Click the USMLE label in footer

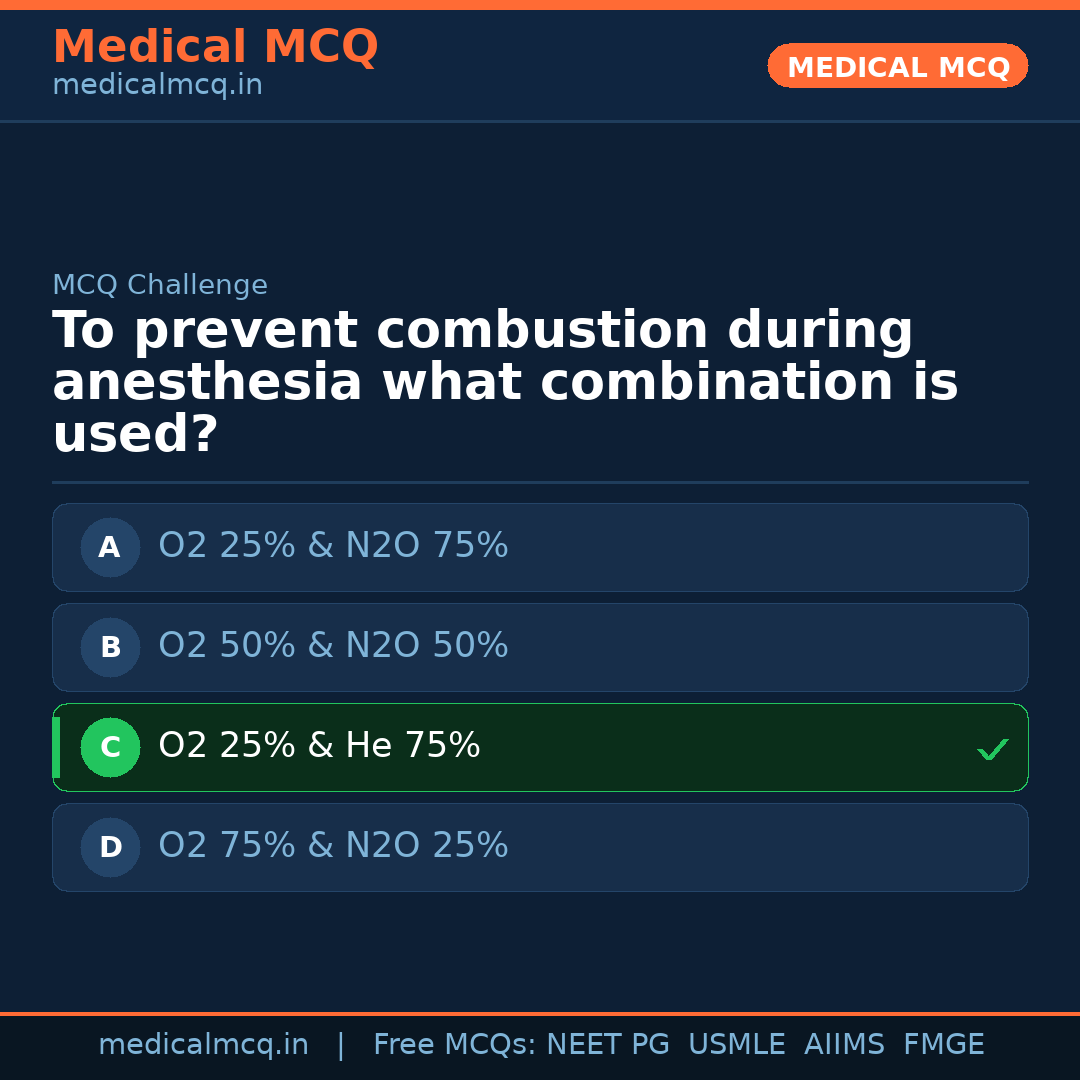coord(736,1045)
